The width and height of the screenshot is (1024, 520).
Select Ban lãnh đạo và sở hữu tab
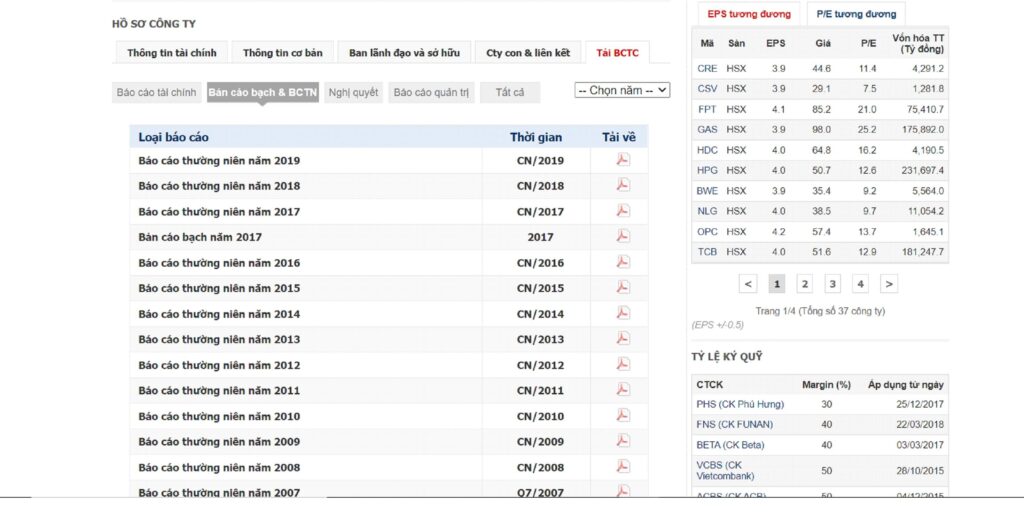tap(404, 53)
